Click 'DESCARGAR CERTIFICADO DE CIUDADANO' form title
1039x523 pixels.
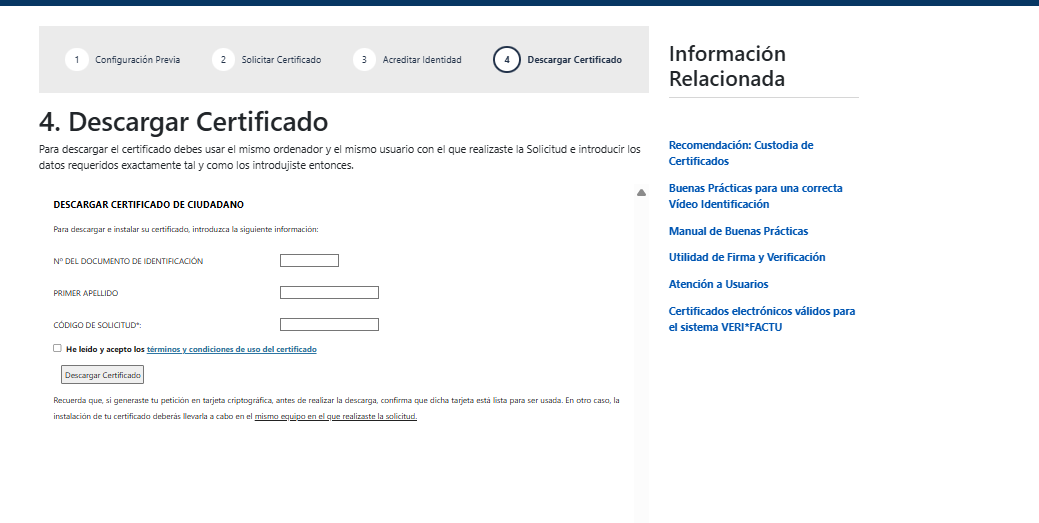click(148, 205)
